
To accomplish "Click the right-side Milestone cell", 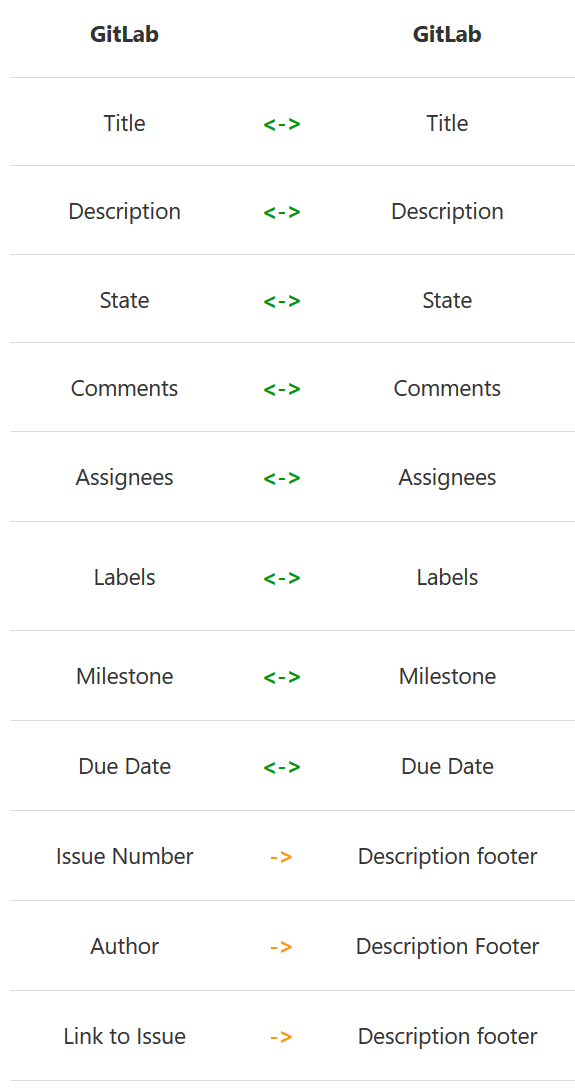I will pos(447,676).
